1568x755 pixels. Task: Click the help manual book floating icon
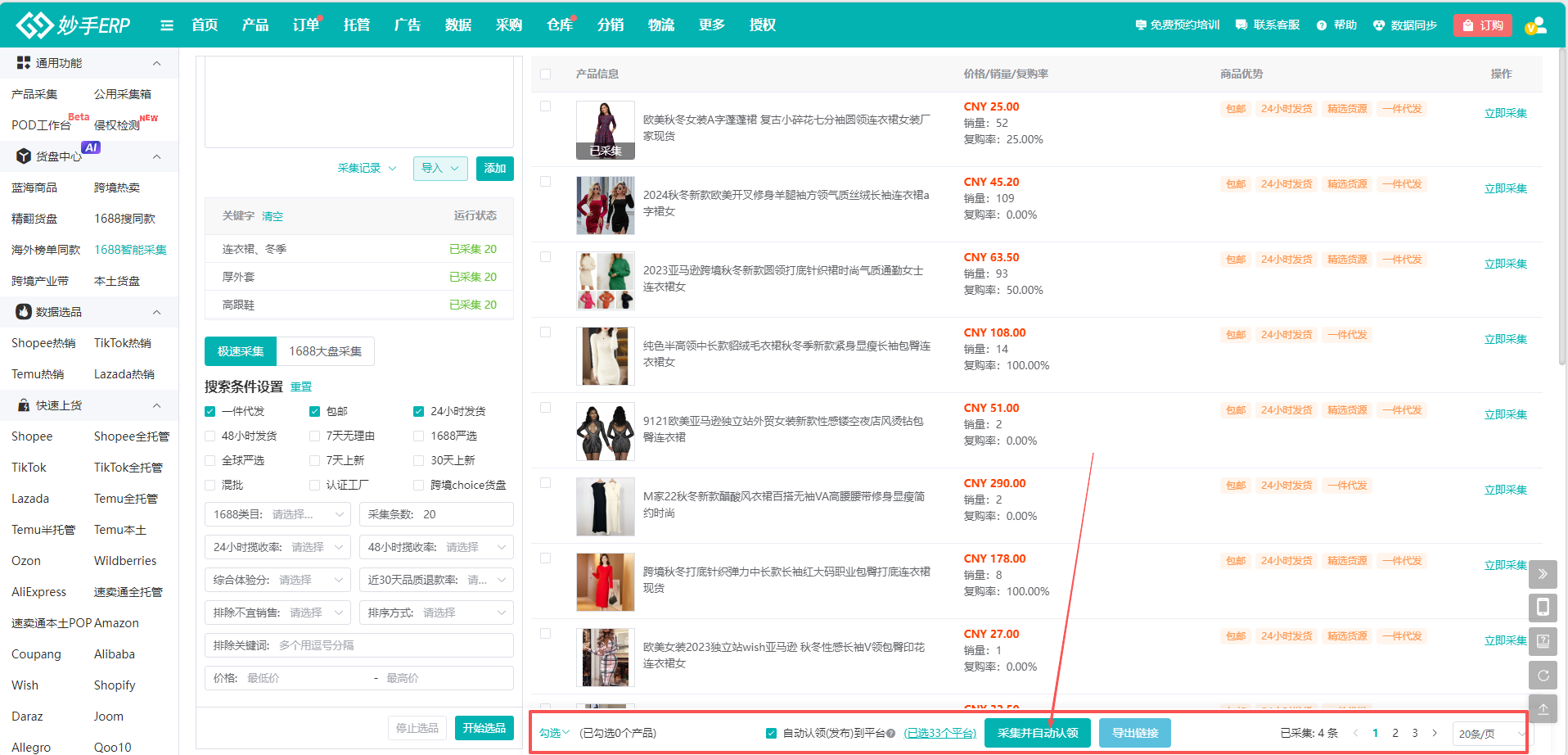[x=1543, y=641]
